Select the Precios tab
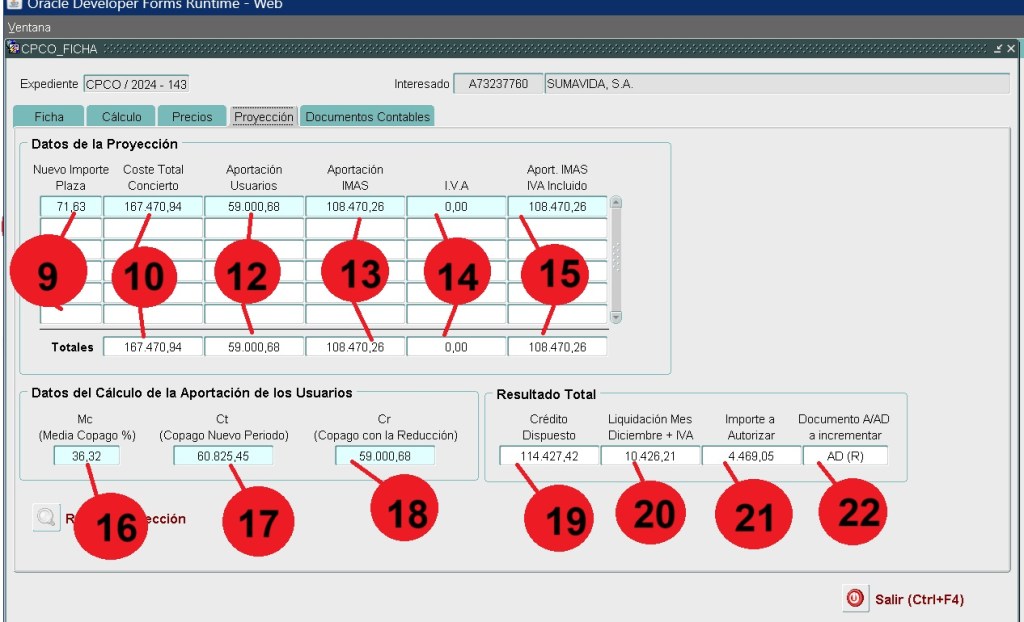Screen dimensions: 1024x622 (x=192, y=117)
